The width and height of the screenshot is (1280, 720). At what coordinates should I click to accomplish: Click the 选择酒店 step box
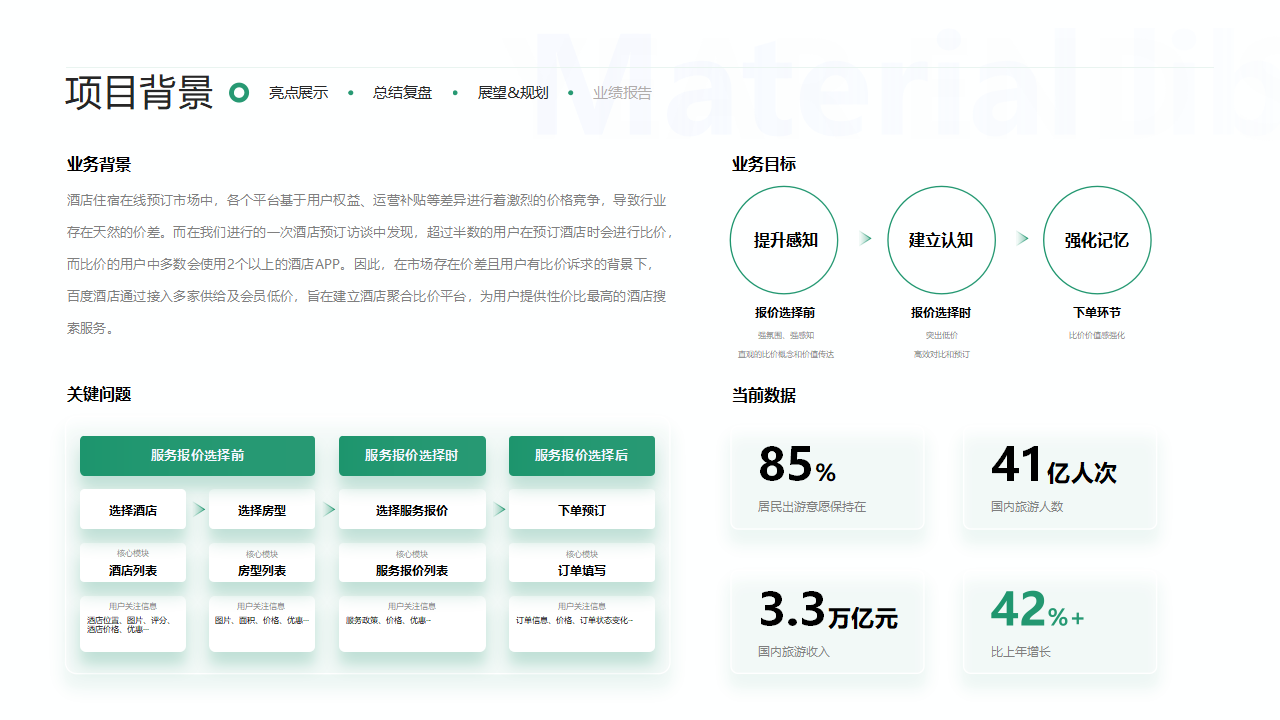[133, 510]
